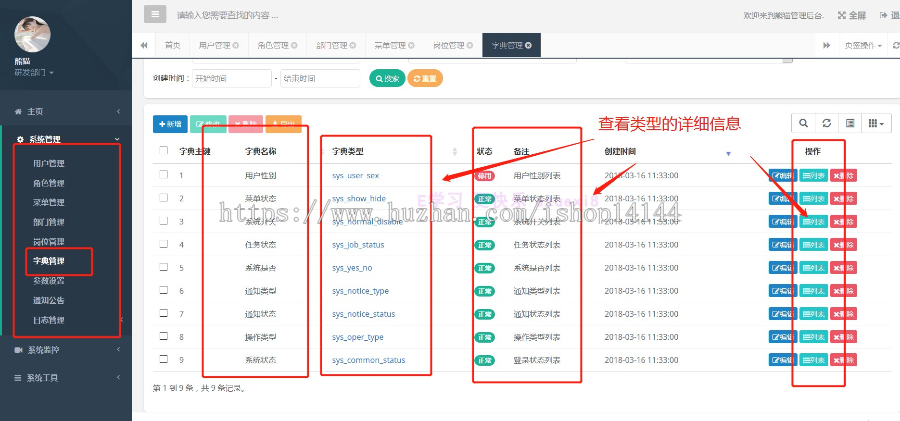Close the 用户管理 tab via its x icon
Screen dimensions: 900x421
coord(236,45)
